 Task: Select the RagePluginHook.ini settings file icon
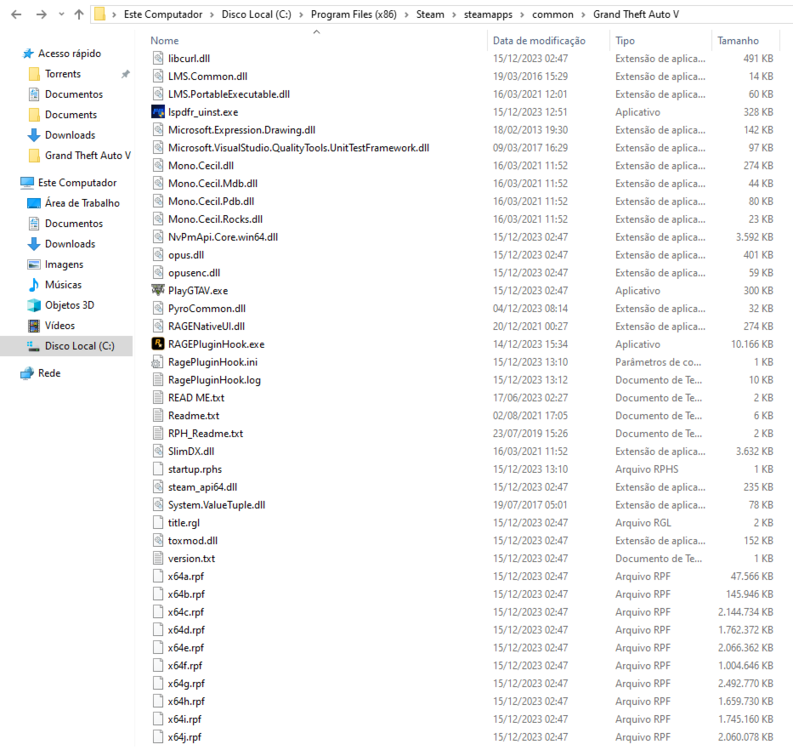158,362
